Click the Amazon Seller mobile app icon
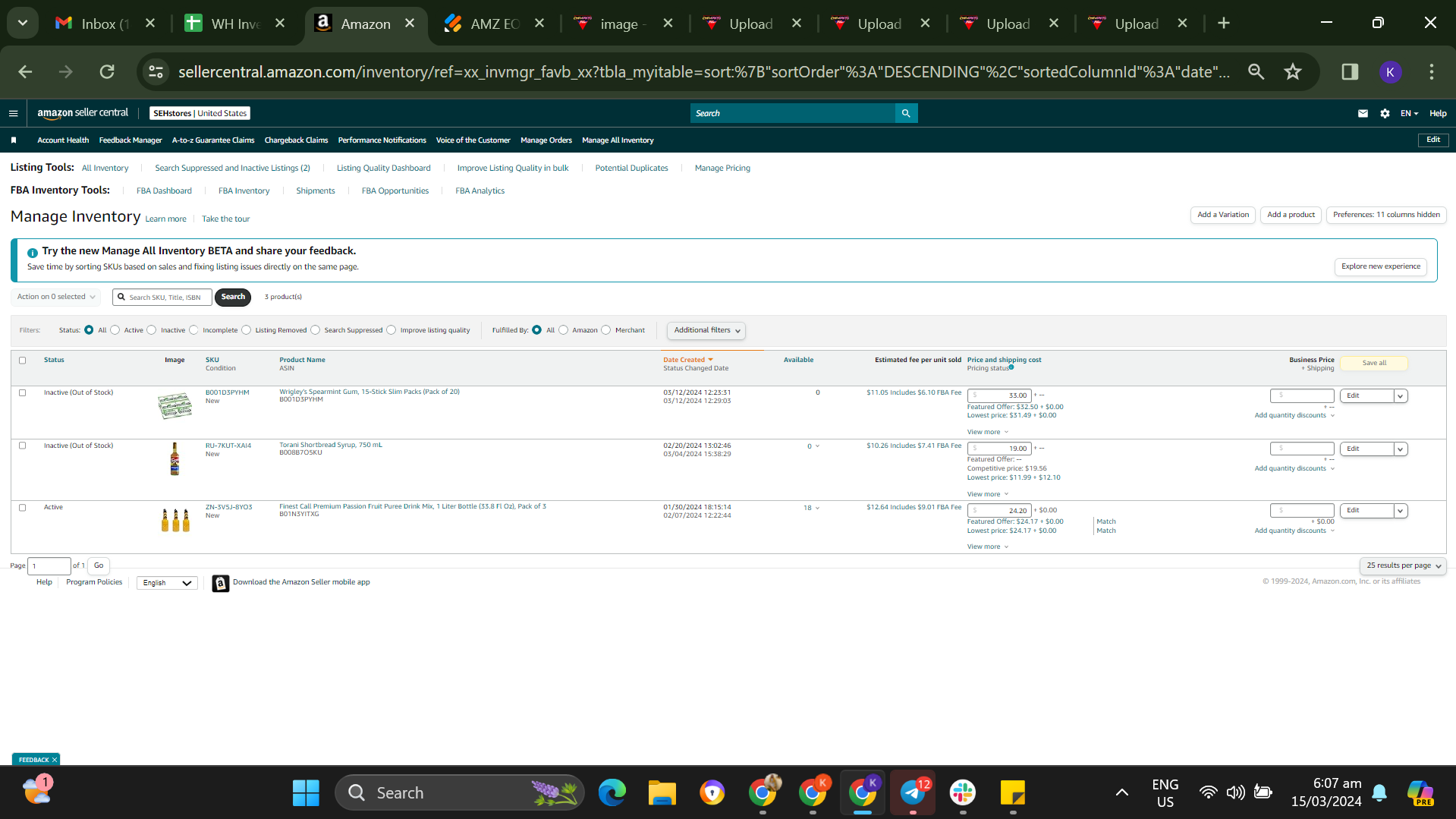This screenshot has width=1456, height=819. [221, 583]
